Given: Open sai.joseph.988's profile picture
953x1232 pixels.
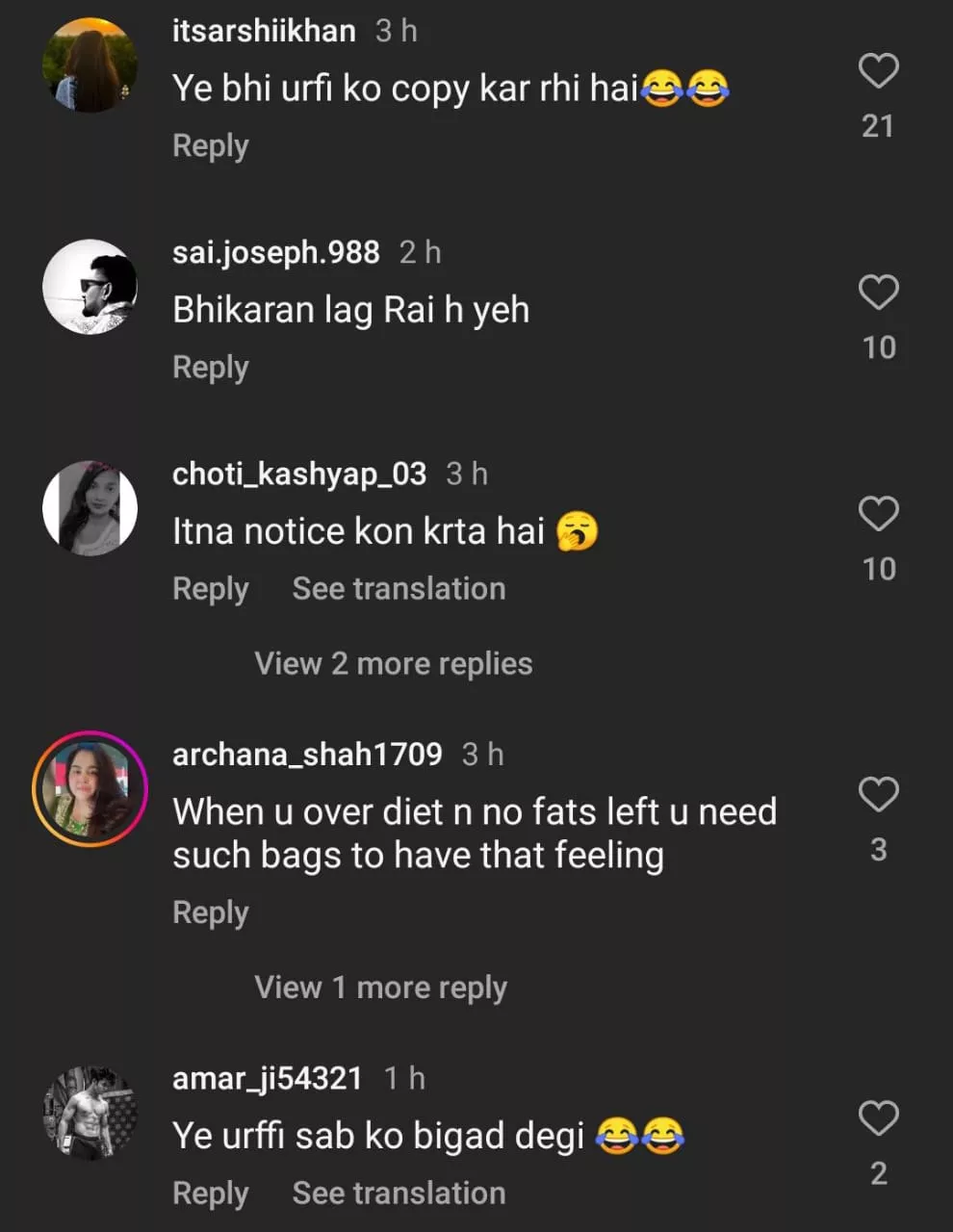Looking at the screenshot, I should [x=90, y=287].
